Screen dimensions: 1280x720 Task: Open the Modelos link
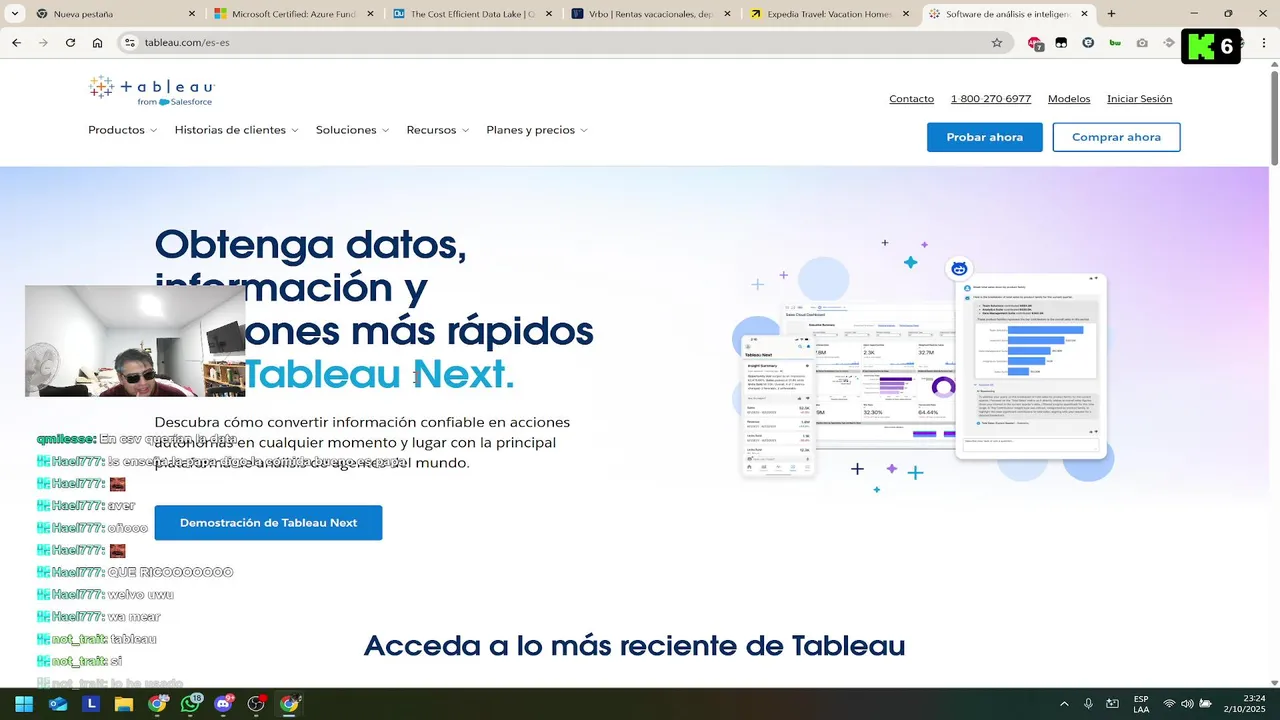click(1069, 99)
